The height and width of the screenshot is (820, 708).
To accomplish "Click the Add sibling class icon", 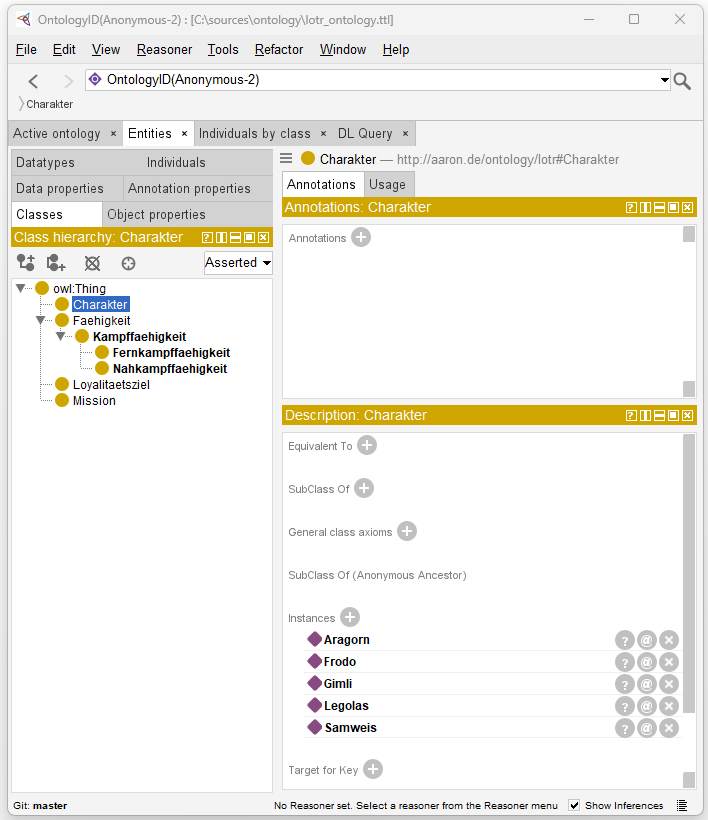I will tap(57, 263).
